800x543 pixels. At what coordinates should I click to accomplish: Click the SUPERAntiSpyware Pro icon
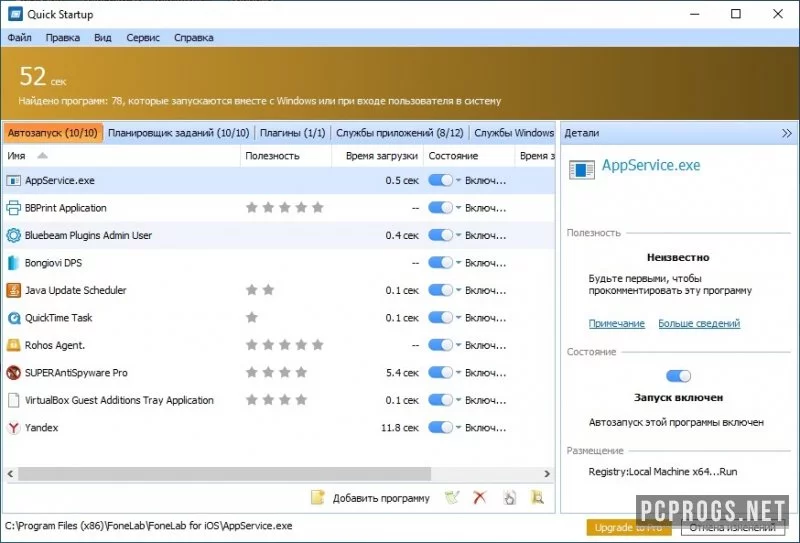(13, 373)
